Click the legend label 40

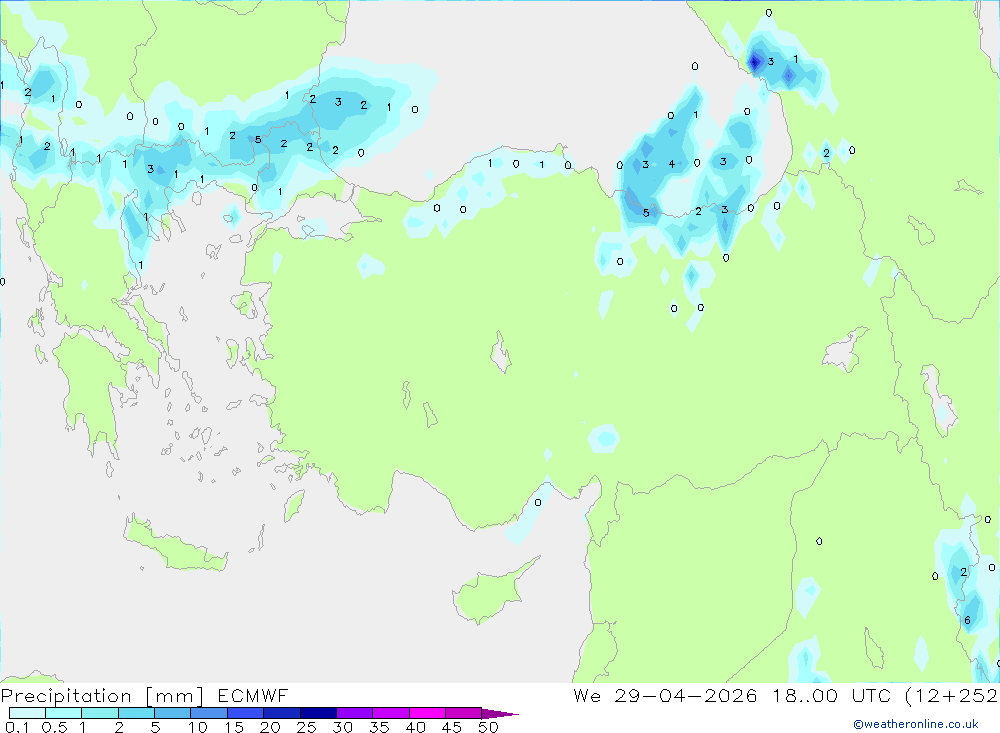tap(416, 727)
